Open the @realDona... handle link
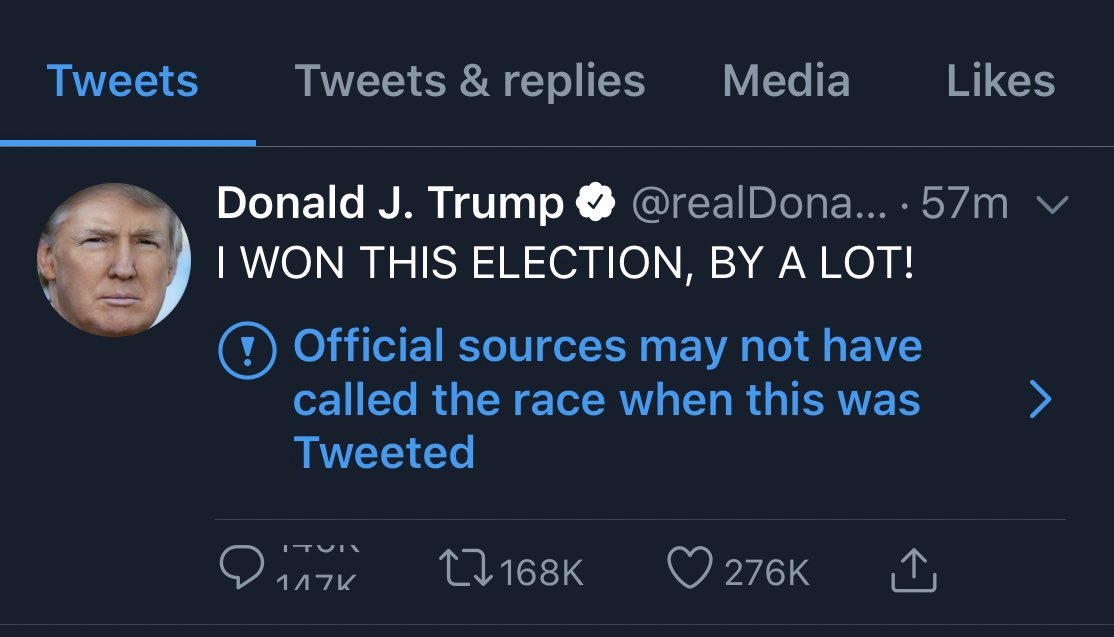1114x637 pixels. click(x=759, y=204)
